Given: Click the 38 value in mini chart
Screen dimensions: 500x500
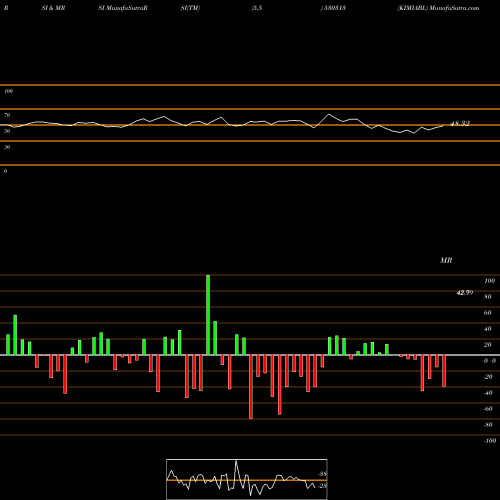Looking at the screenshot, I should pyautogui.click(x=323, y=474).
